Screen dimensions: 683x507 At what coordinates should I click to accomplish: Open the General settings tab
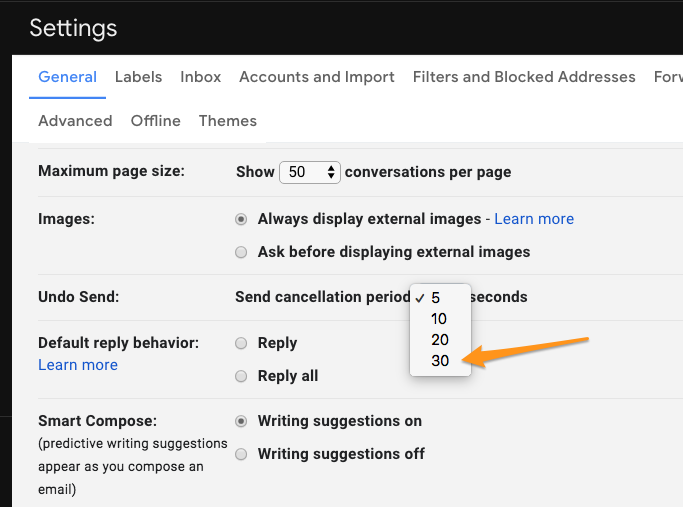point(68,77)
